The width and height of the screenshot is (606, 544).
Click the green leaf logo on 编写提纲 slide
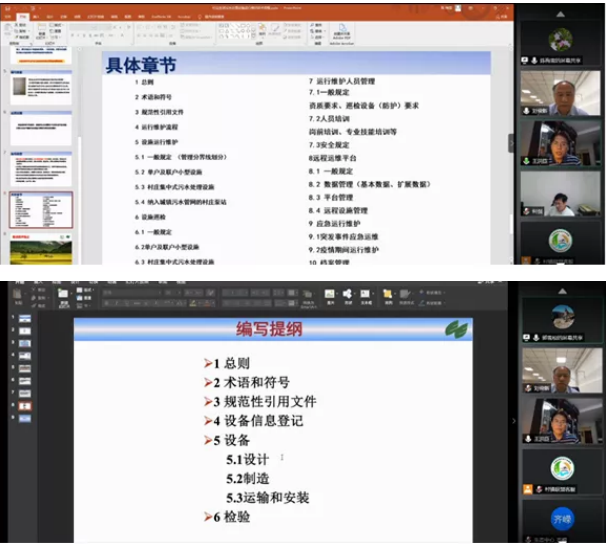[456, 330]
